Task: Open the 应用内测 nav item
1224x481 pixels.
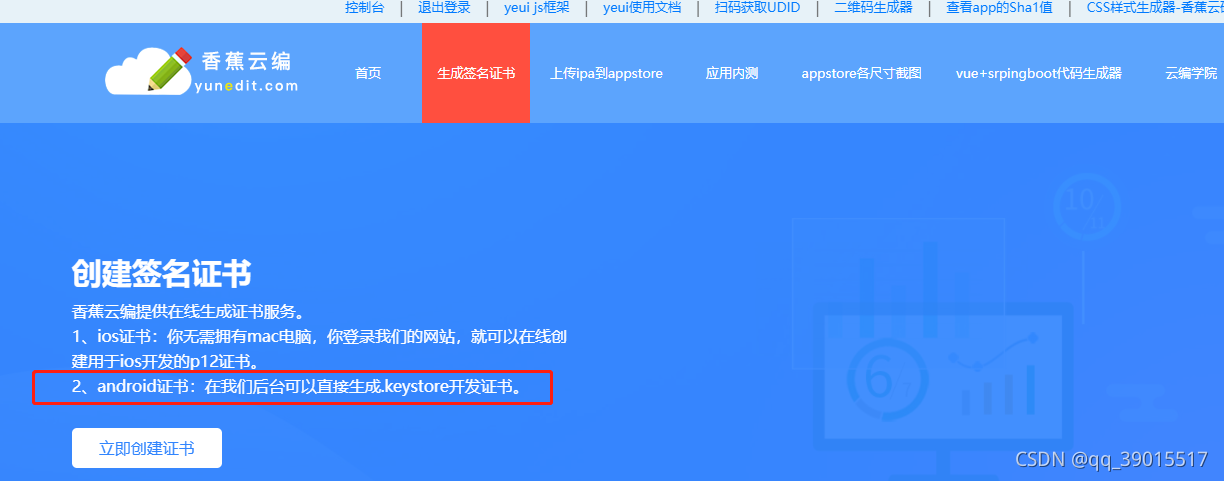Action: pos(732,73)
